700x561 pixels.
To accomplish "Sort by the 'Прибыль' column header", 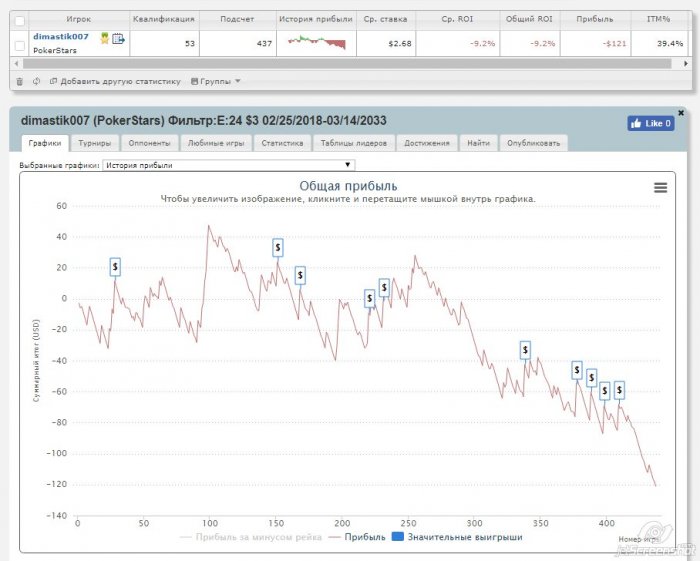I will (x=595, y=19).
